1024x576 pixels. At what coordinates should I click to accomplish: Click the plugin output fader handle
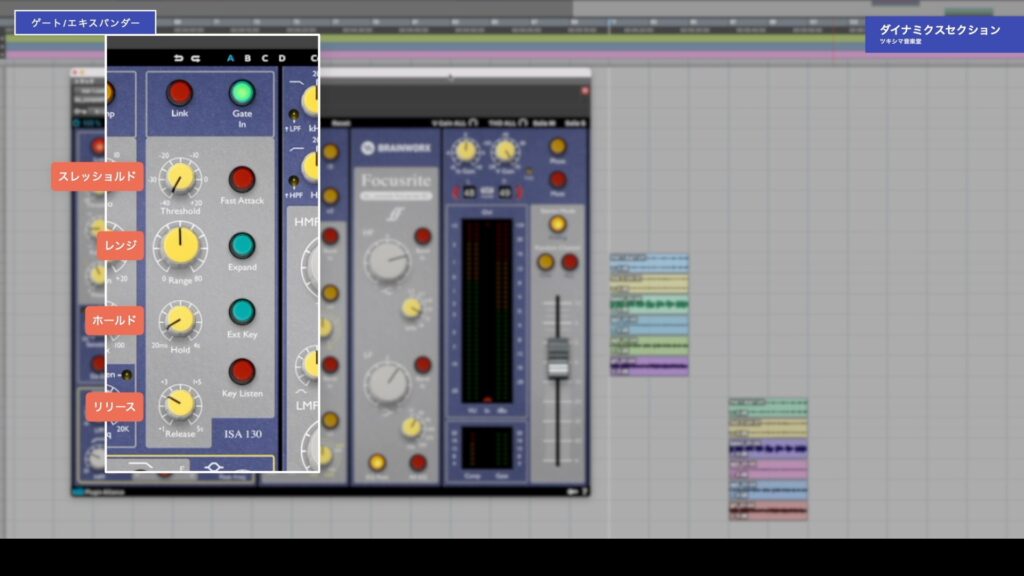click(x=558, y=358)
